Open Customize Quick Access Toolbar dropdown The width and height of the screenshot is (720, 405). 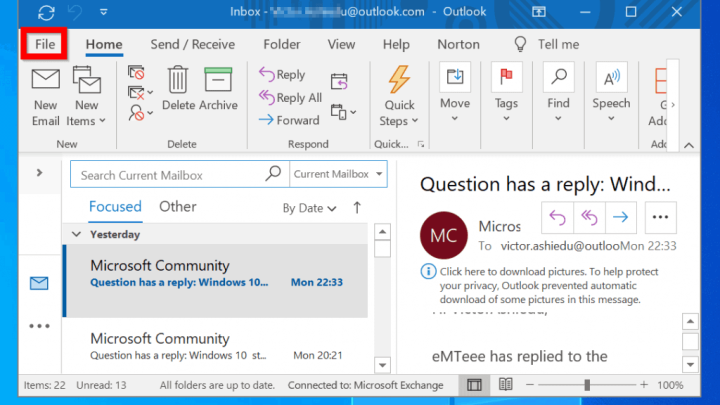(104, 12)
